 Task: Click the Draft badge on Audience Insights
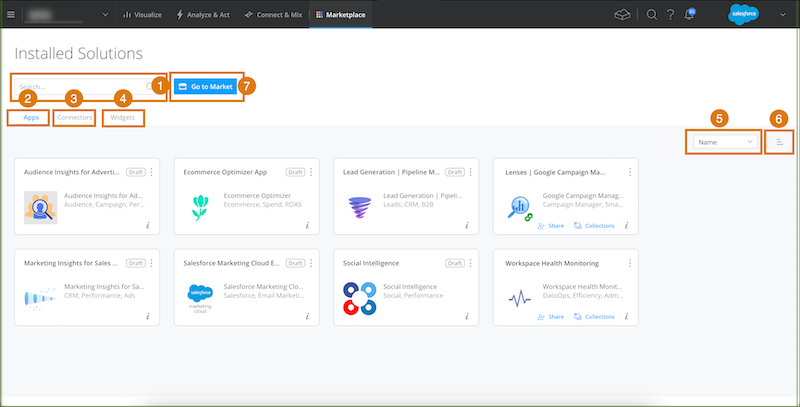pyautogui.click(x=136, y=172)
